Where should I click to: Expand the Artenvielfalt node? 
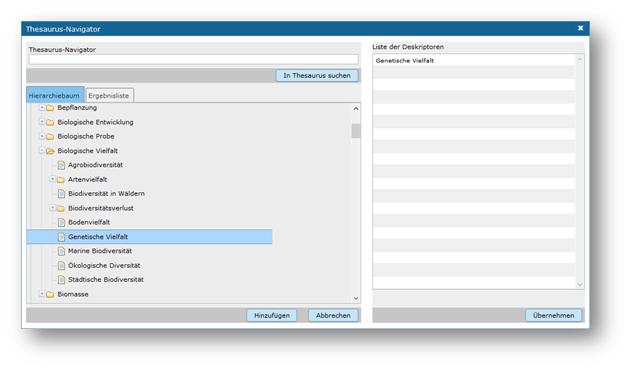coord(52,179)
